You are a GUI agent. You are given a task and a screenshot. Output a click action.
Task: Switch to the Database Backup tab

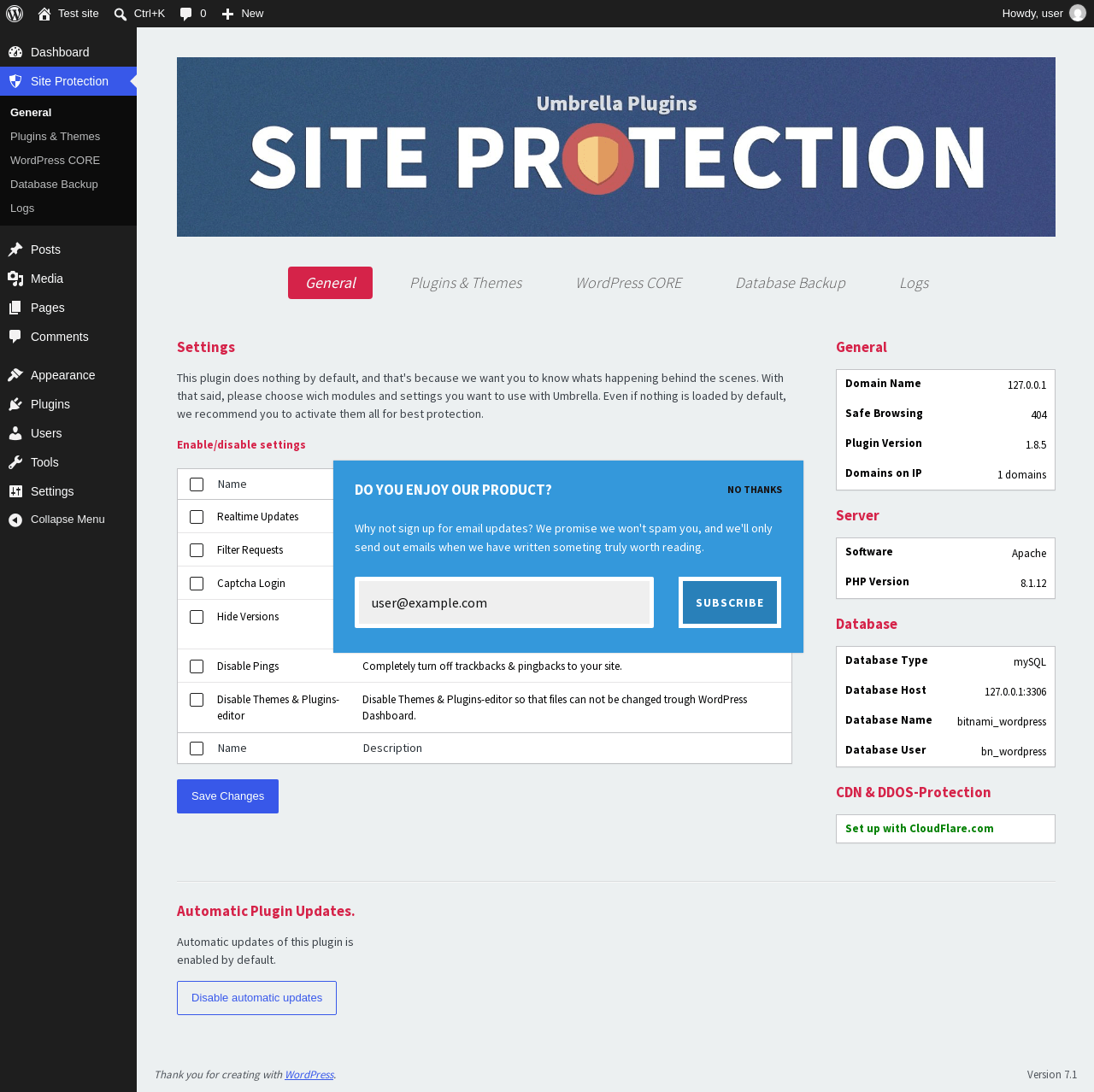[791, 283]
